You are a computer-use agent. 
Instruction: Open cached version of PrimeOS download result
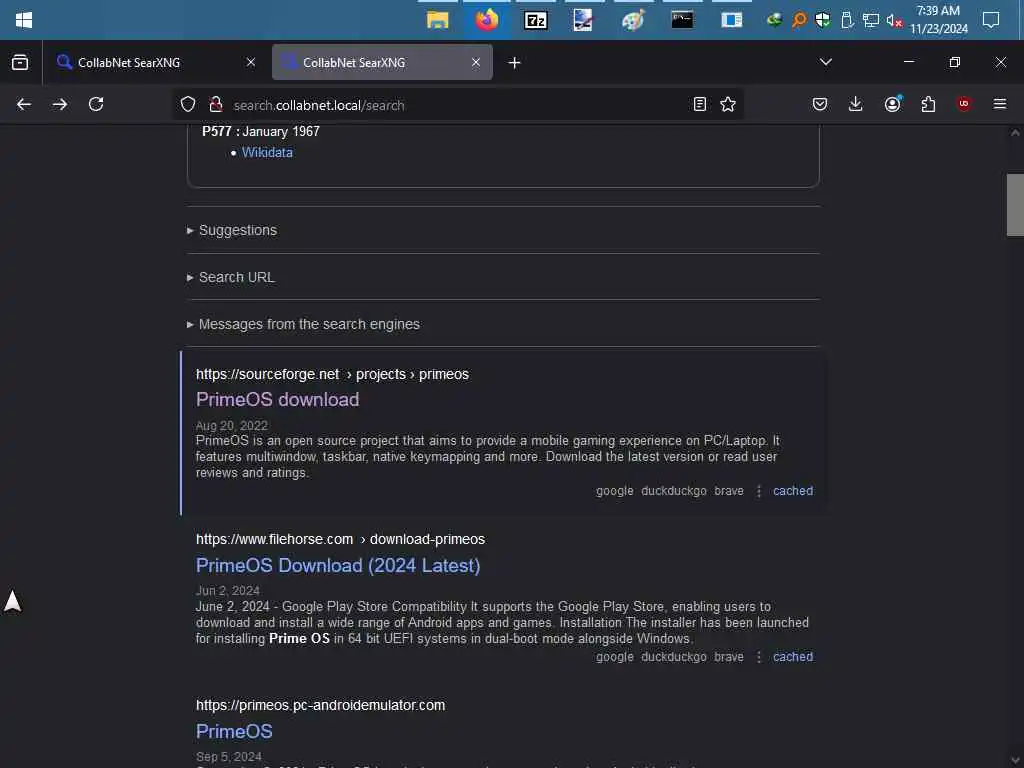(793, 490)
